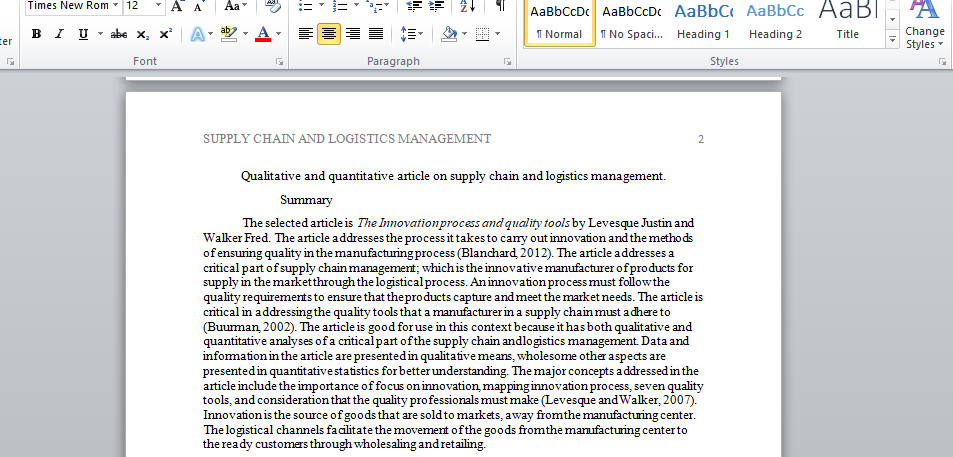The height and width of the screenshot is (457, 953).
Task: Click the Borders icon
Action: click(483, 34)
